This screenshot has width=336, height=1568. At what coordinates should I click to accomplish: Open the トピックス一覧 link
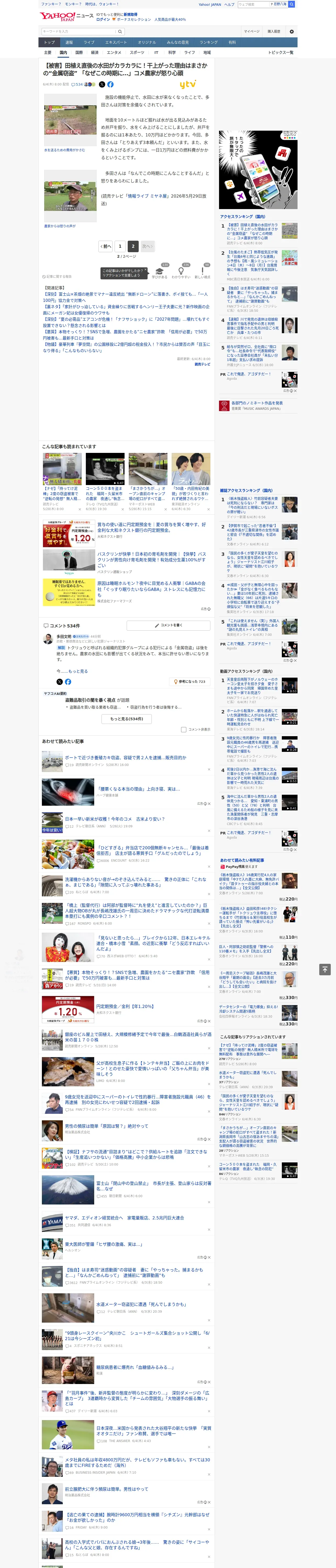tap(281, 52)
